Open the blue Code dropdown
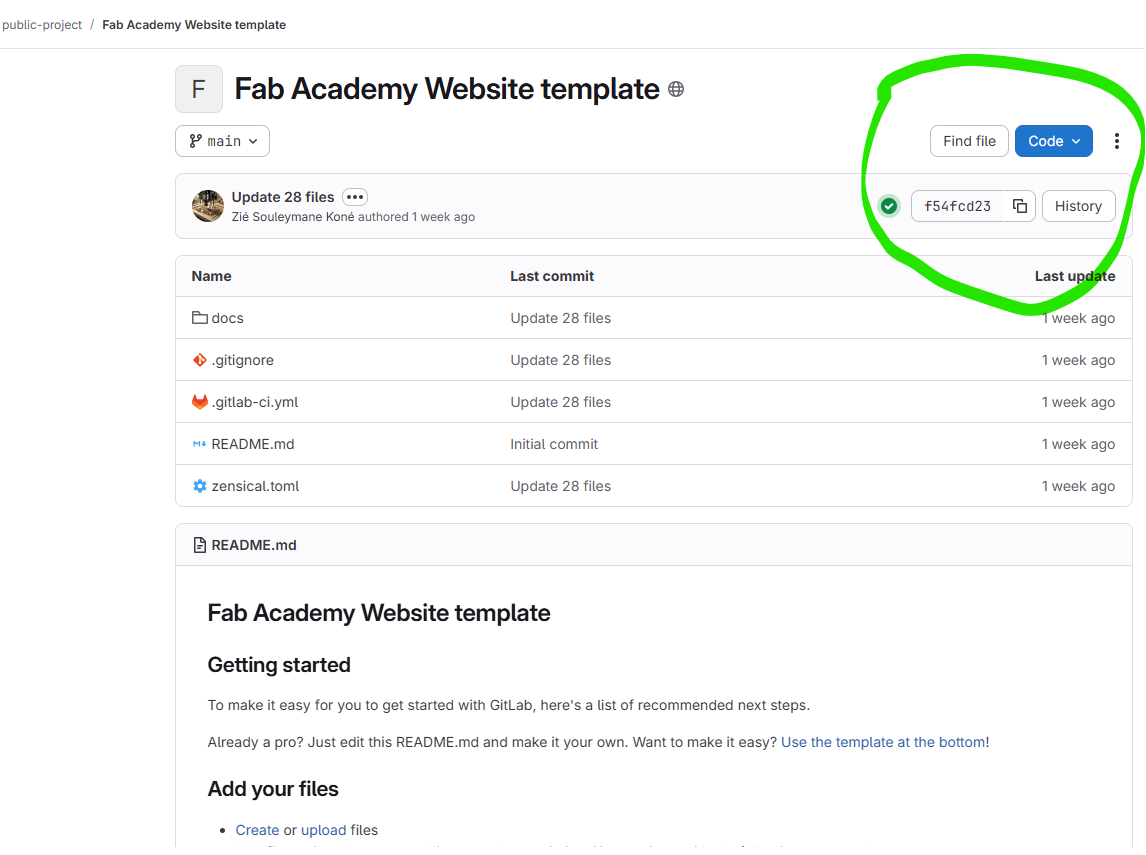1146x855 pixels. coord(1053,141)
